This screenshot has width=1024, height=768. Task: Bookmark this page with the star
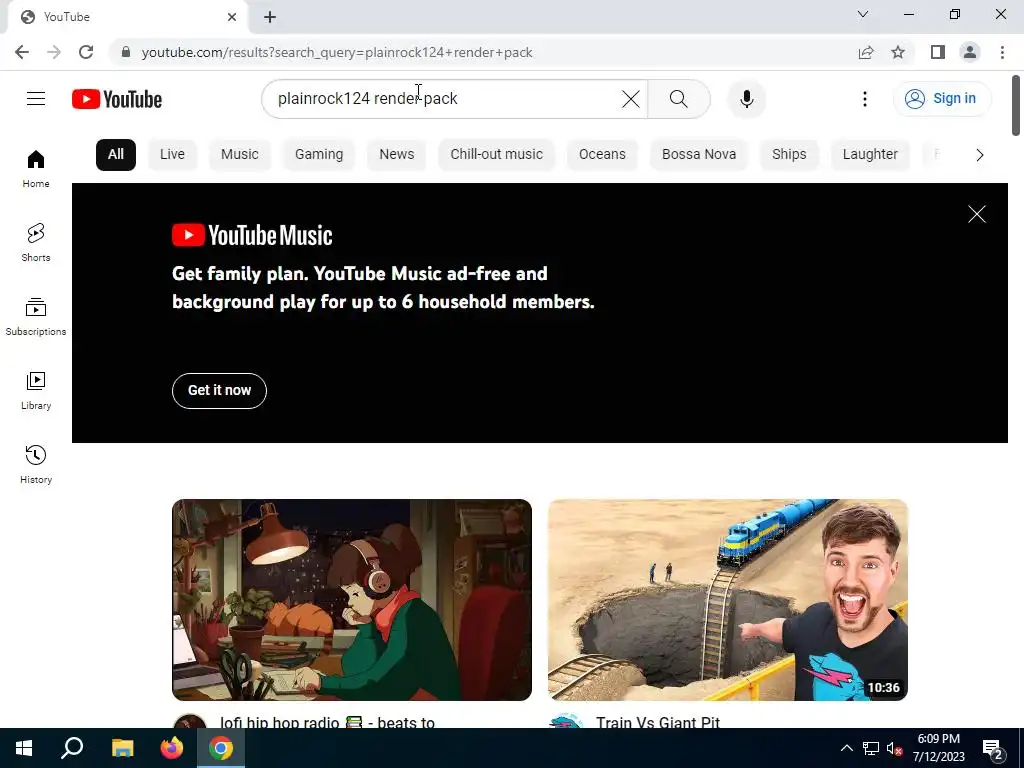pyautogui.click(x=898, y=52)
